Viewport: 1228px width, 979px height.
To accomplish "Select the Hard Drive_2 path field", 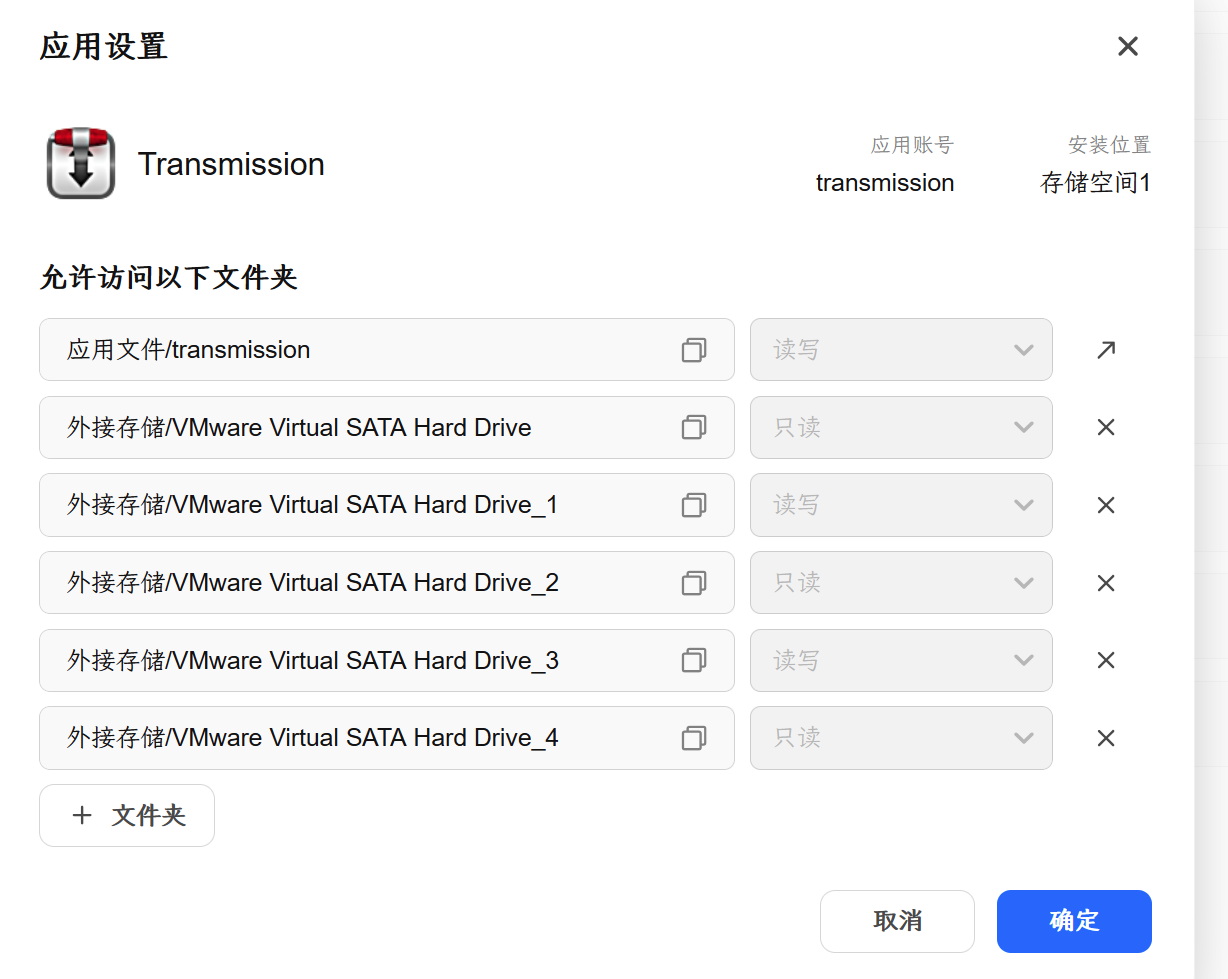I will coord(387,582).
